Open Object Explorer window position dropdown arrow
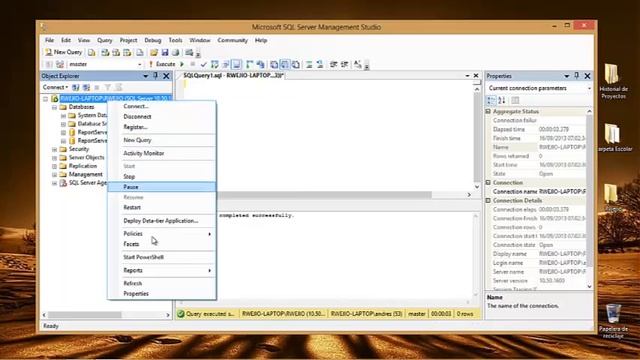640x360 pixels. 145,76
